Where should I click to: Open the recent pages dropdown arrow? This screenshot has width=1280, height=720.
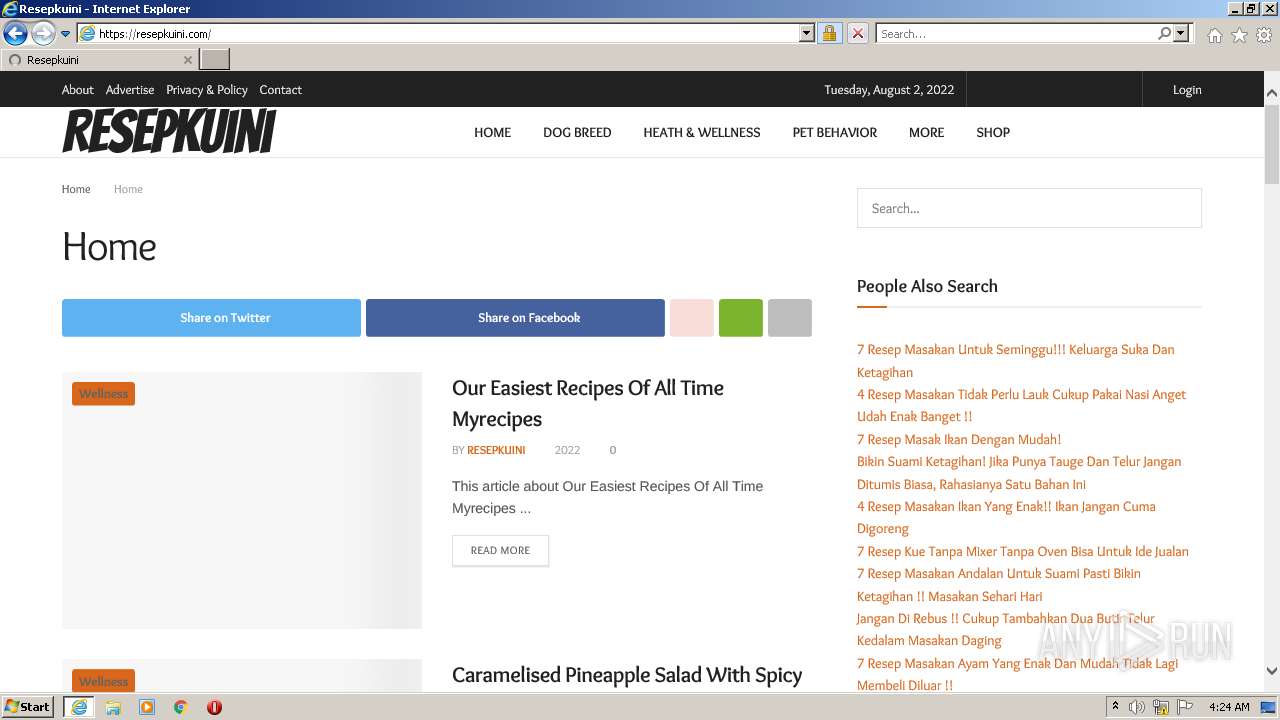[x=66, y=34]
